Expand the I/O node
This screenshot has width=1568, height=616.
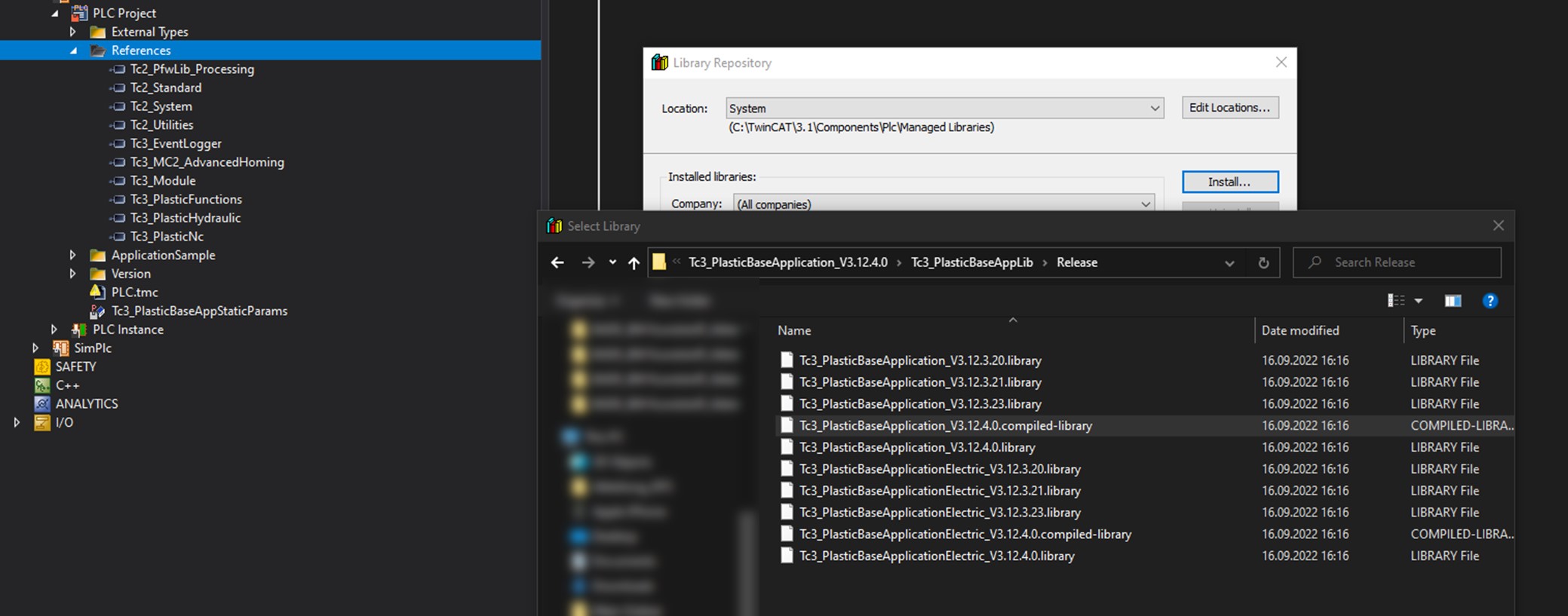[17, 422]
